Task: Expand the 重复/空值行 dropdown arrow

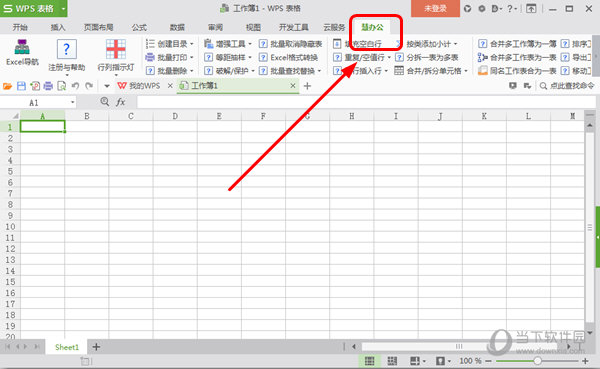Action: pos(389,57)
